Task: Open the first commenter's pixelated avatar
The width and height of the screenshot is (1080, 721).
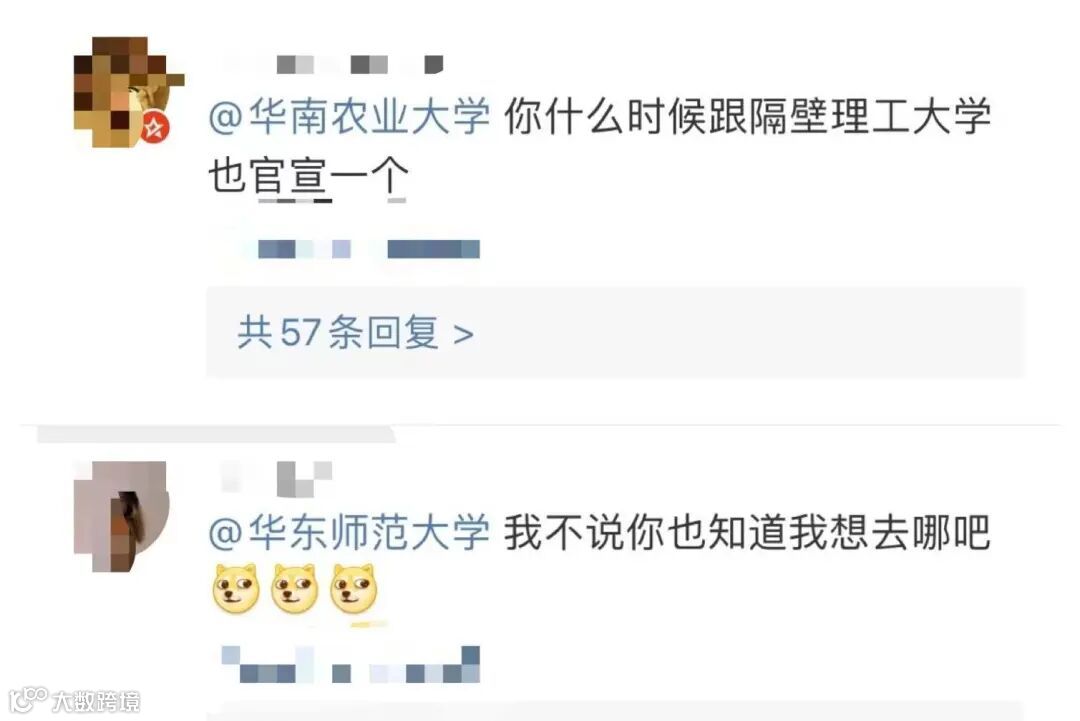Action: (x=129, y=92)
